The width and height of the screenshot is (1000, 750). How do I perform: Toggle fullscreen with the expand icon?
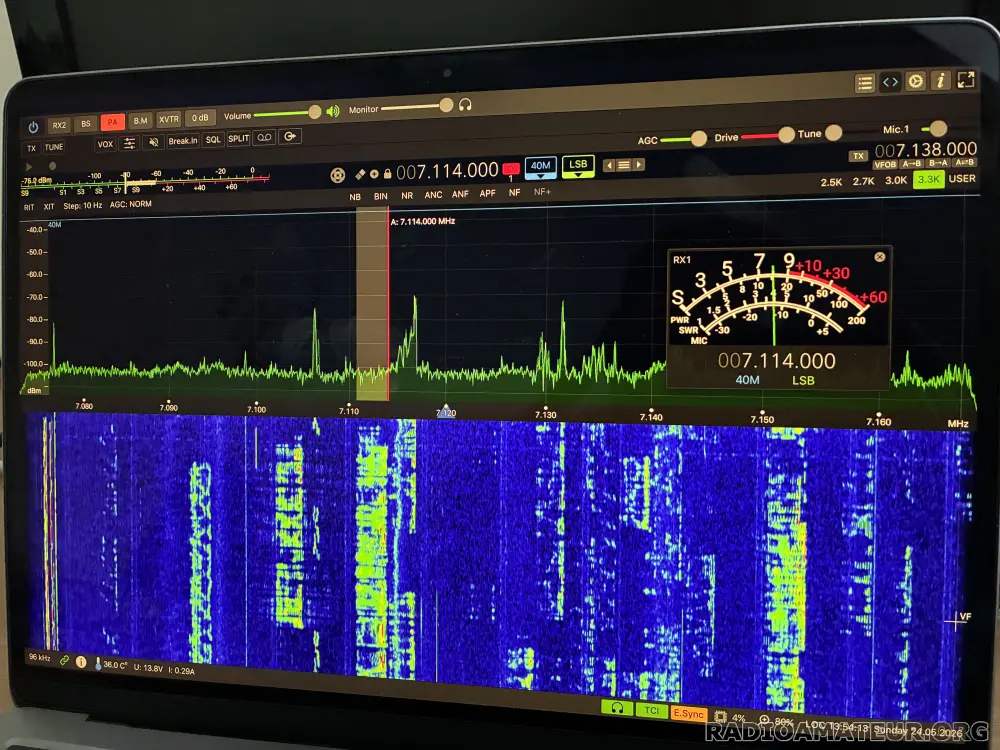[x=966, y=80]
